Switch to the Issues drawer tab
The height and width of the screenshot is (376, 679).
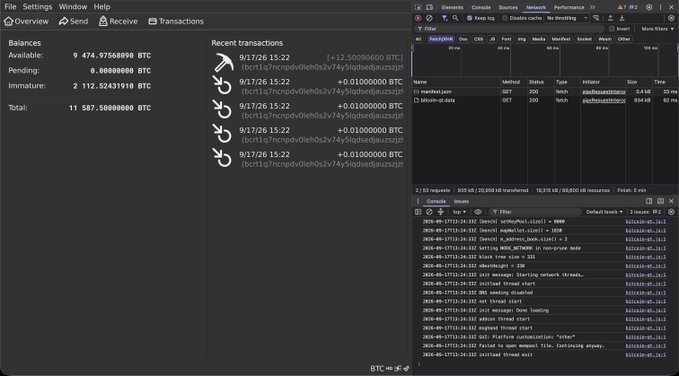(461, 201)
